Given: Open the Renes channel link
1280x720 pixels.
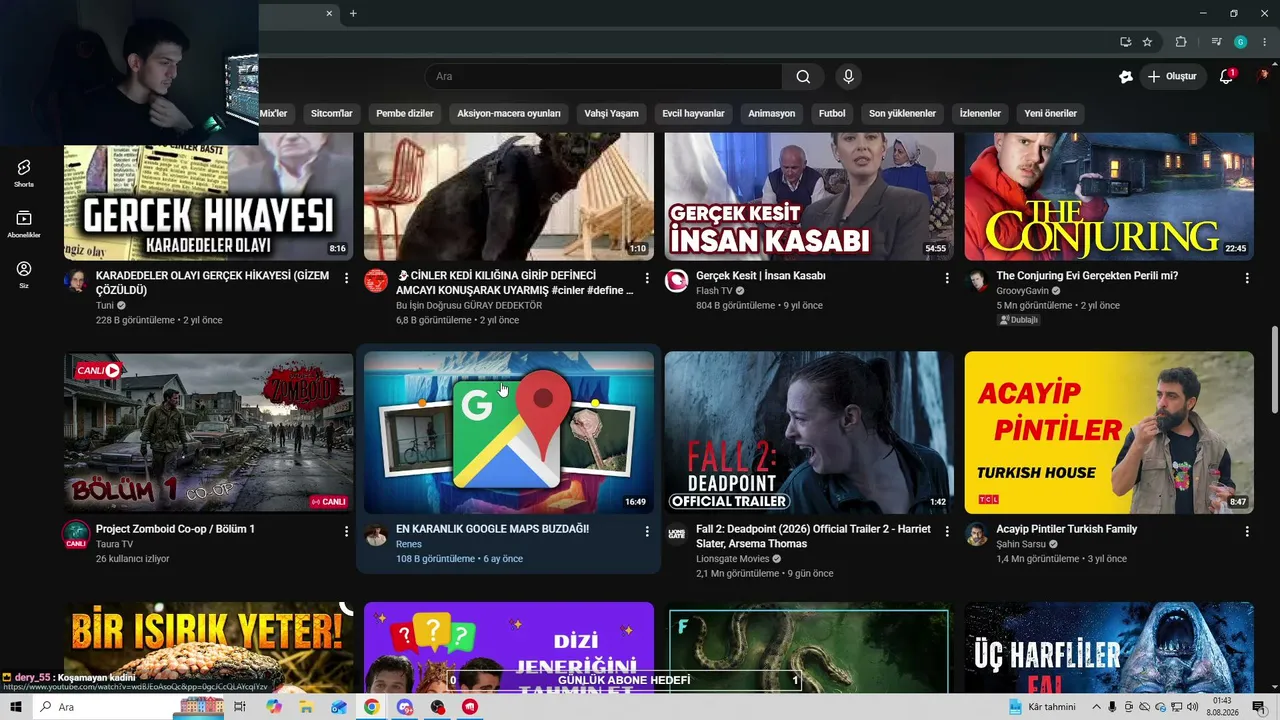Looking at the screenshot, I should coord(409,544).
